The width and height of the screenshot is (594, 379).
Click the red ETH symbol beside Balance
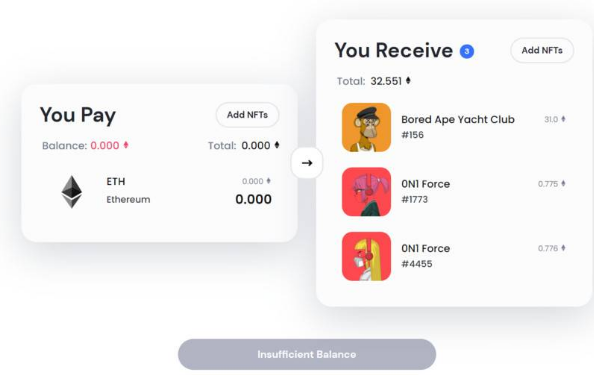[126, 145]
